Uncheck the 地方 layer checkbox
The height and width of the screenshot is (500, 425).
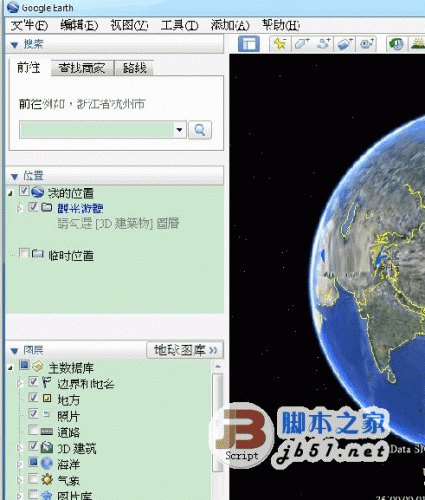(x=33, y=397)
